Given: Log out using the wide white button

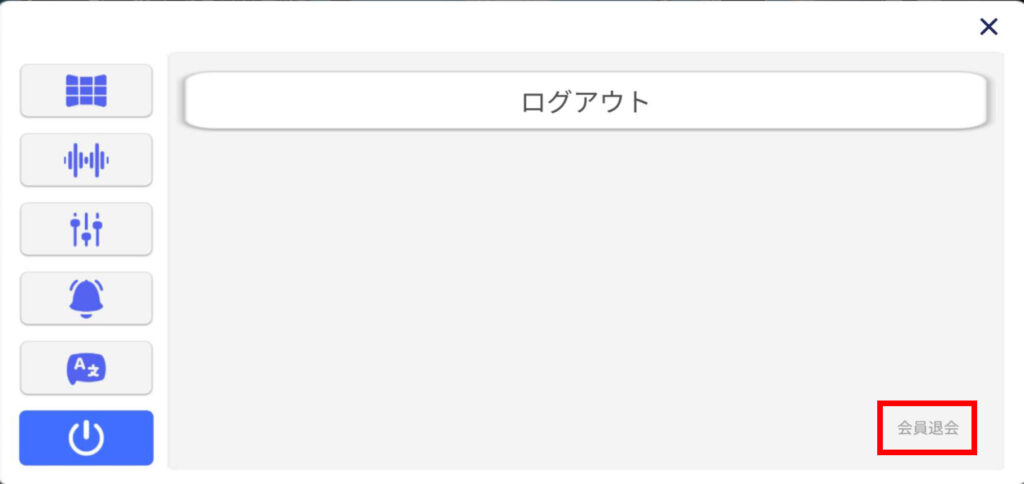Looking at the screenshot, I should click(x=585, y=101).
